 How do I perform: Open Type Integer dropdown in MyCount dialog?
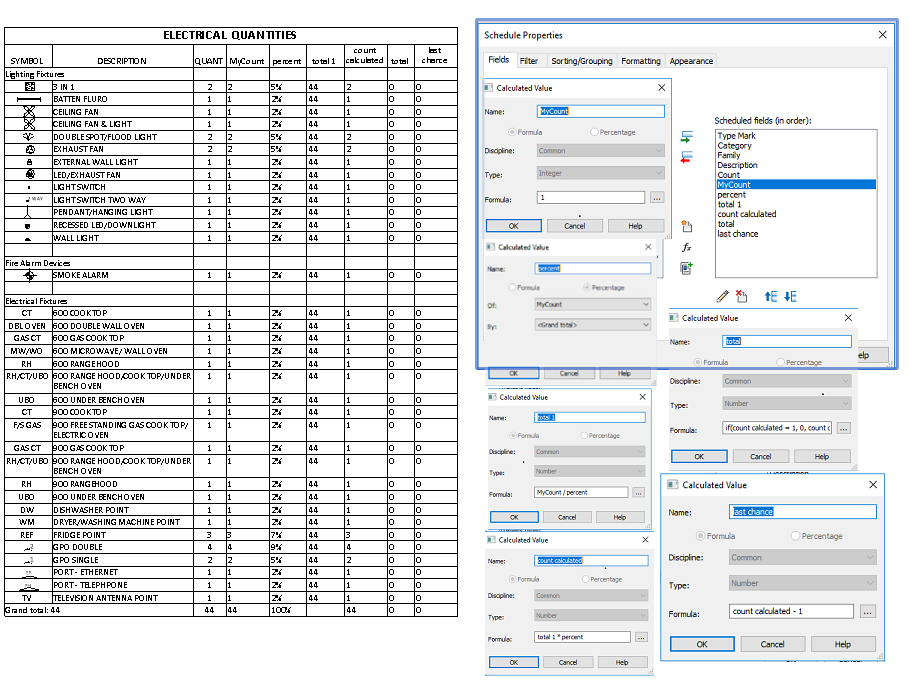601,173
